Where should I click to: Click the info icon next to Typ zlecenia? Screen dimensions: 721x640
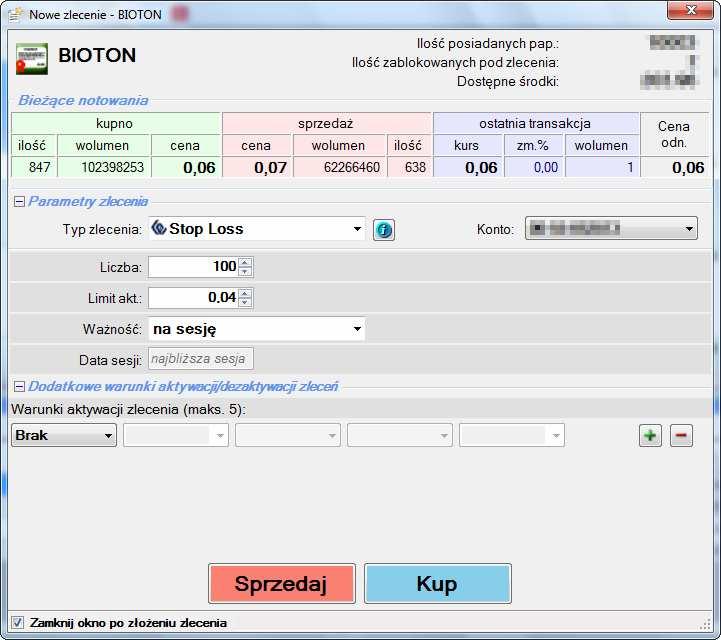click(x=383, y=229)
